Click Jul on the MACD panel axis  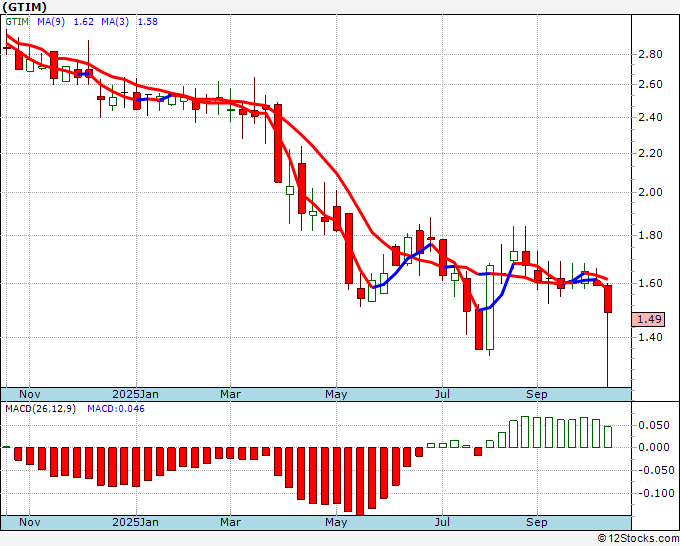(x=442, y=522)
